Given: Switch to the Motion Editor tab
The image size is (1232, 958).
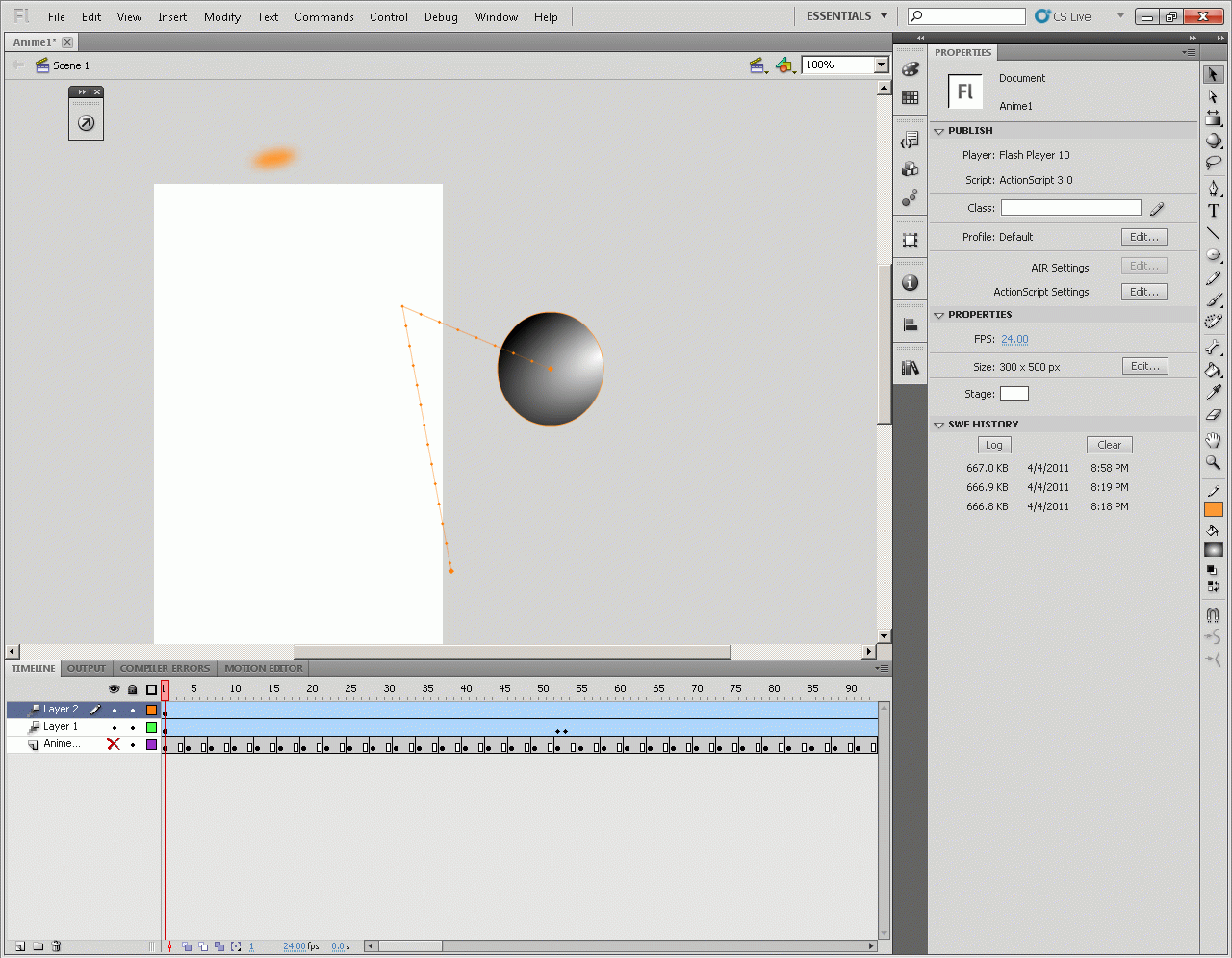Looking at the screenshot, I should [264, 668].
